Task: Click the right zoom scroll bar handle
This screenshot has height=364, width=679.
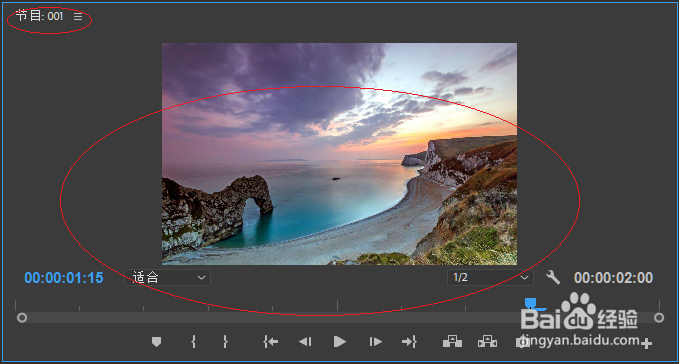Action: click(x=659, y=318)
